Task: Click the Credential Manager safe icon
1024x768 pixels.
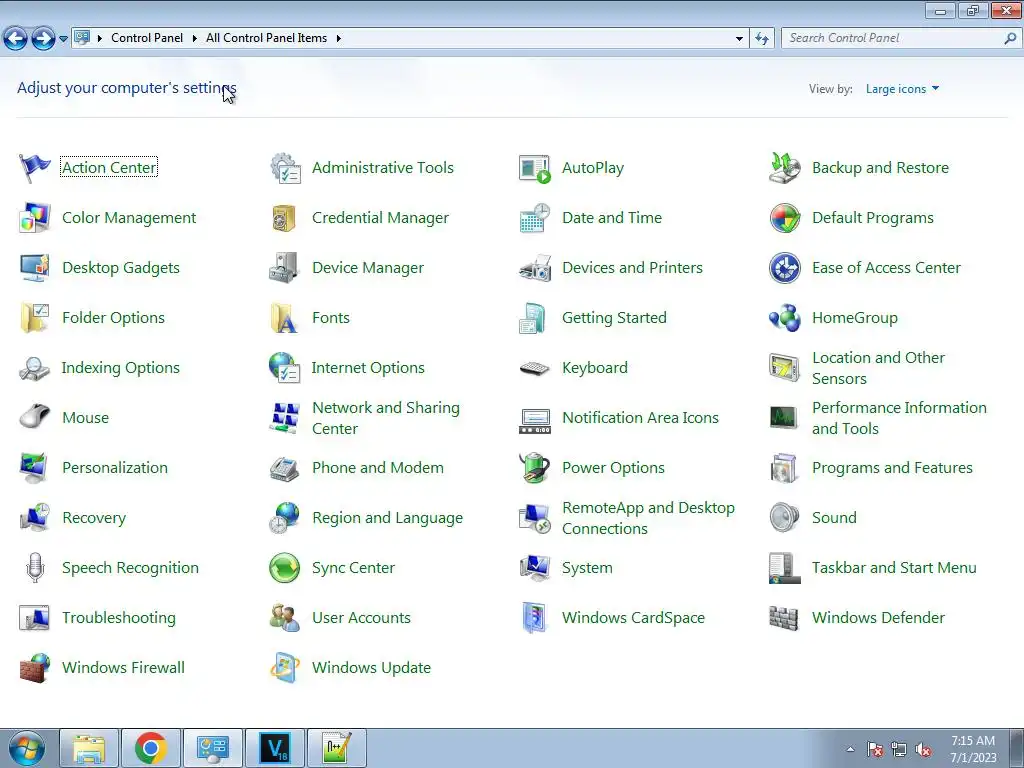Action: pos(285,218)
